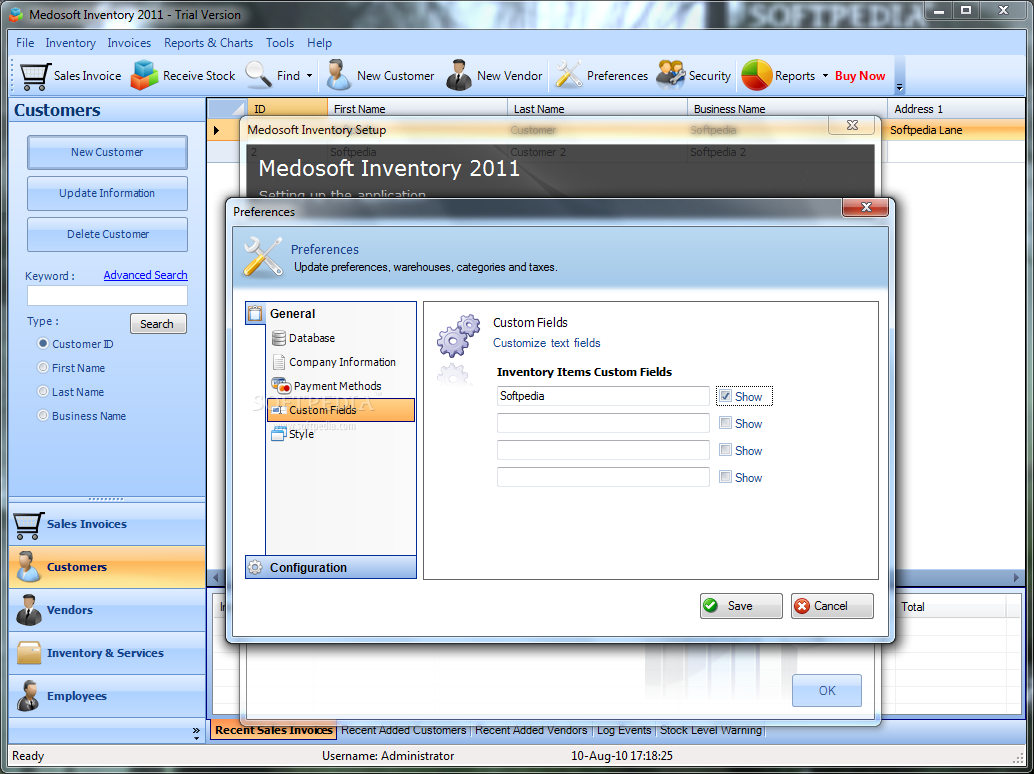This screenshot has height=774, width=1034.
Task: Click OK in Medosoft Inventory Setup window
Action: point(827,690)
